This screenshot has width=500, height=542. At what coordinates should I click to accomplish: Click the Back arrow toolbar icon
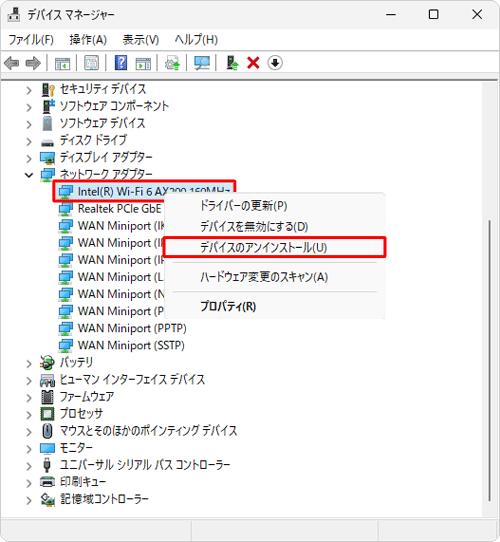tap(12, 63)
